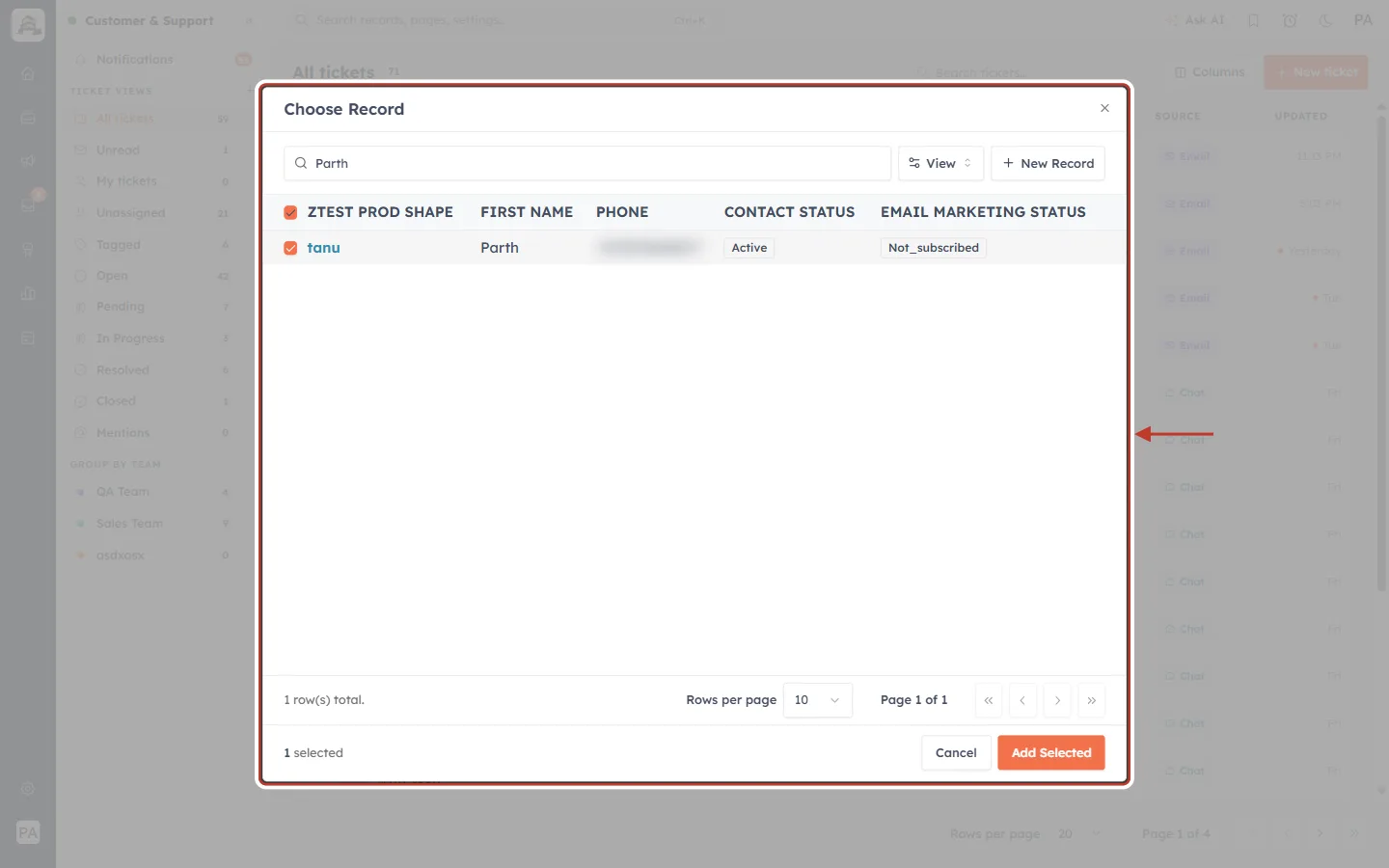
Task: Click the Not_subscribed badge
Action: pyautogui.click(x=934, y=248)
